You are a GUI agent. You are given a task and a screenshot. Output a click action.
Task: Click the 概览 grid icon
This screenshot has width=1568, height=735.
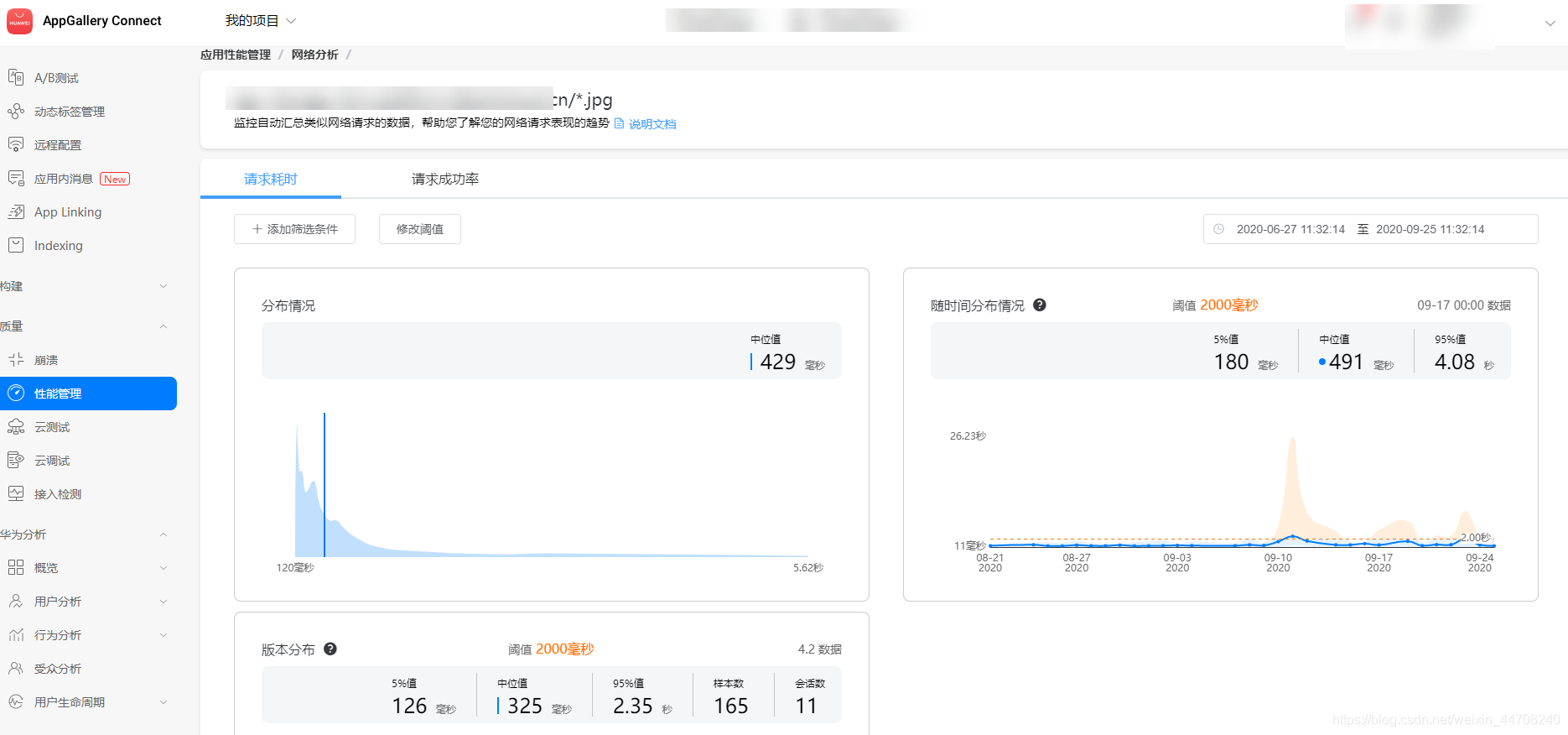16,567
